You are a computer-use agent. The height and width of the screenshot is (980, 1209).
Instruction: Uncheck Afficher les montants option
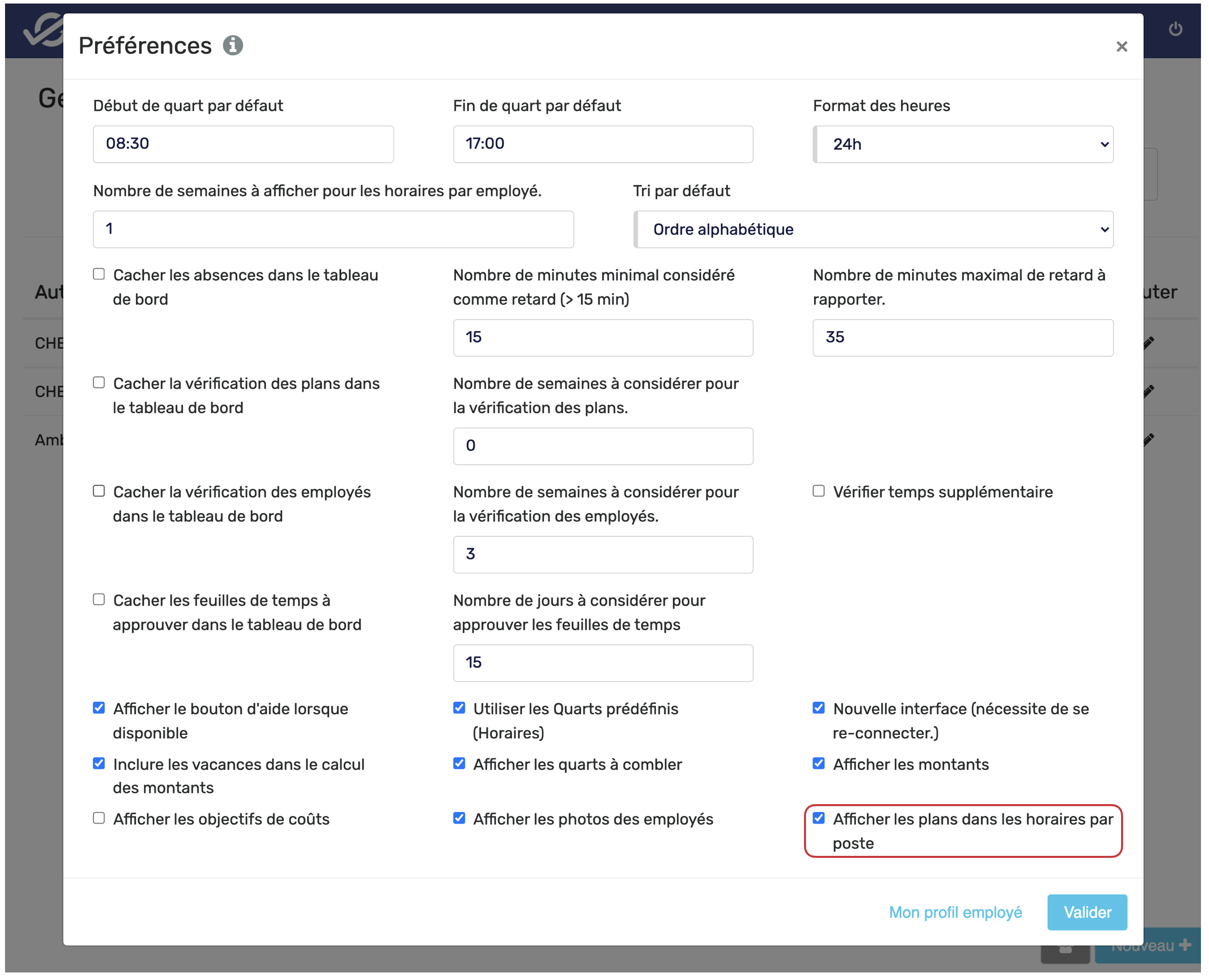(819, 764)
